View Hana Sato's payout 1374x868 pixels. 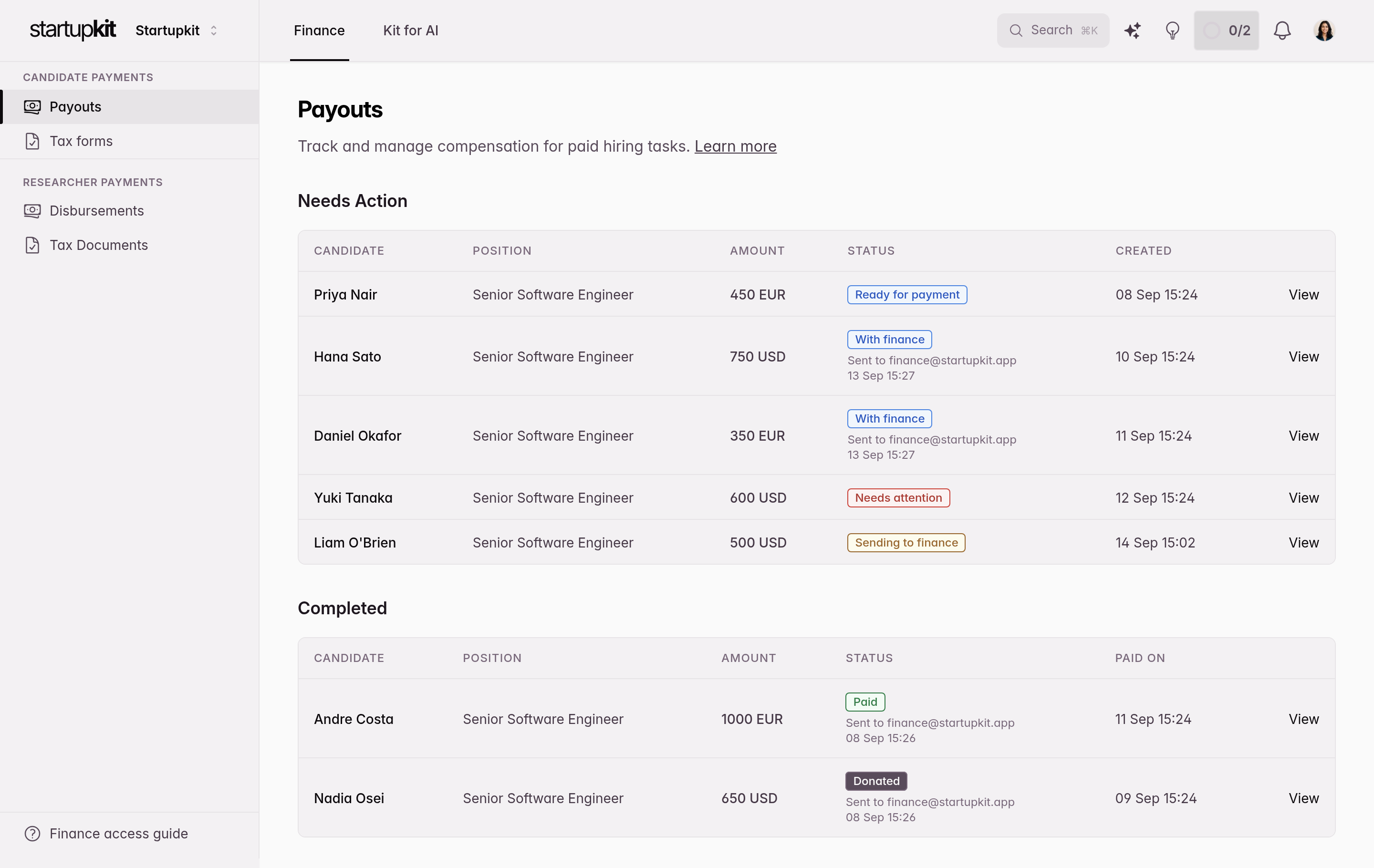click(1303, 356)
